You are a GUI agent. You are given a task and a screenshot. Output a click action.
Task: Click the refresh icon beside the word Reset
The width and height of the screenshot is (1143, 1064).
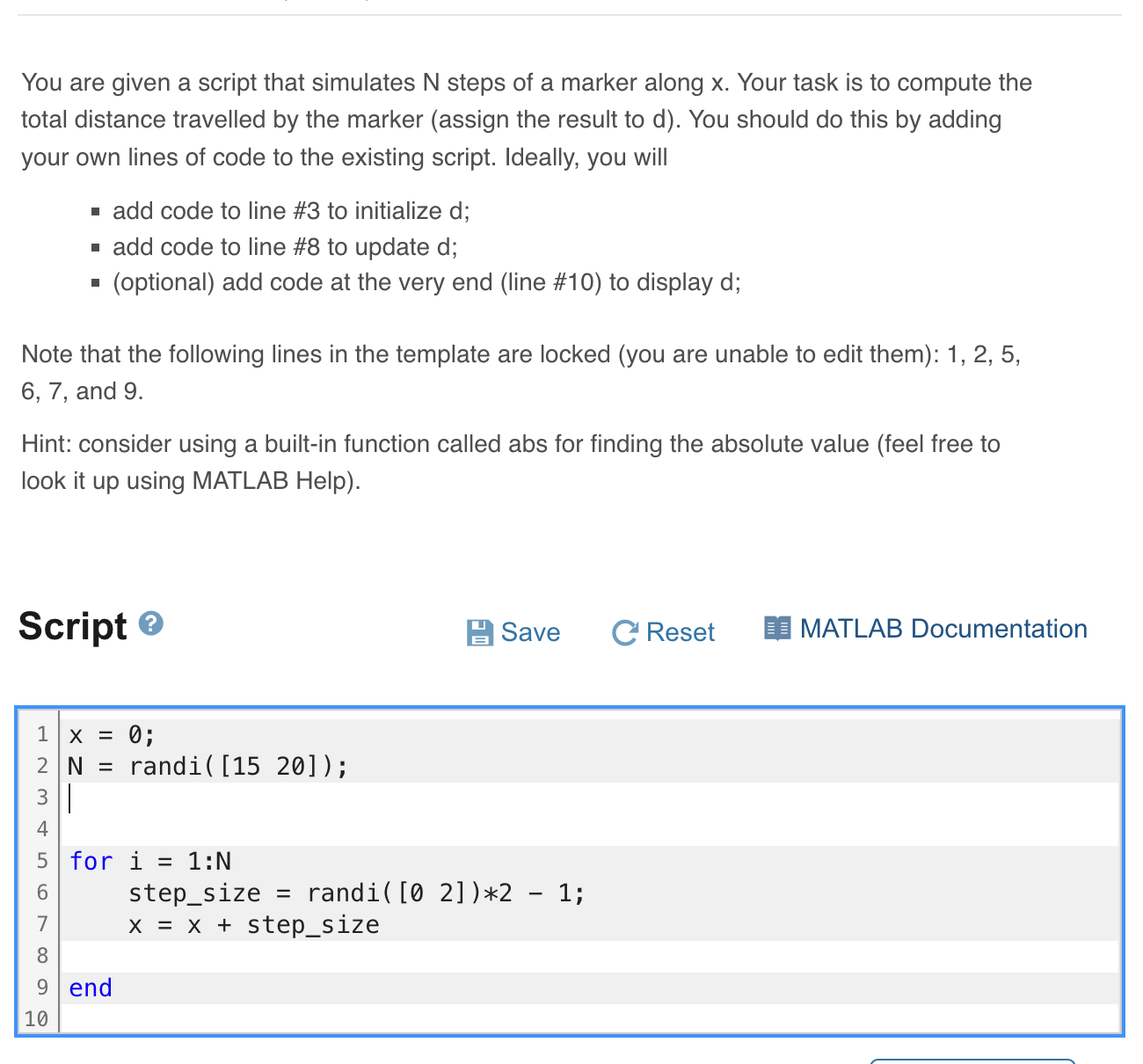click(x=625, y=631)
